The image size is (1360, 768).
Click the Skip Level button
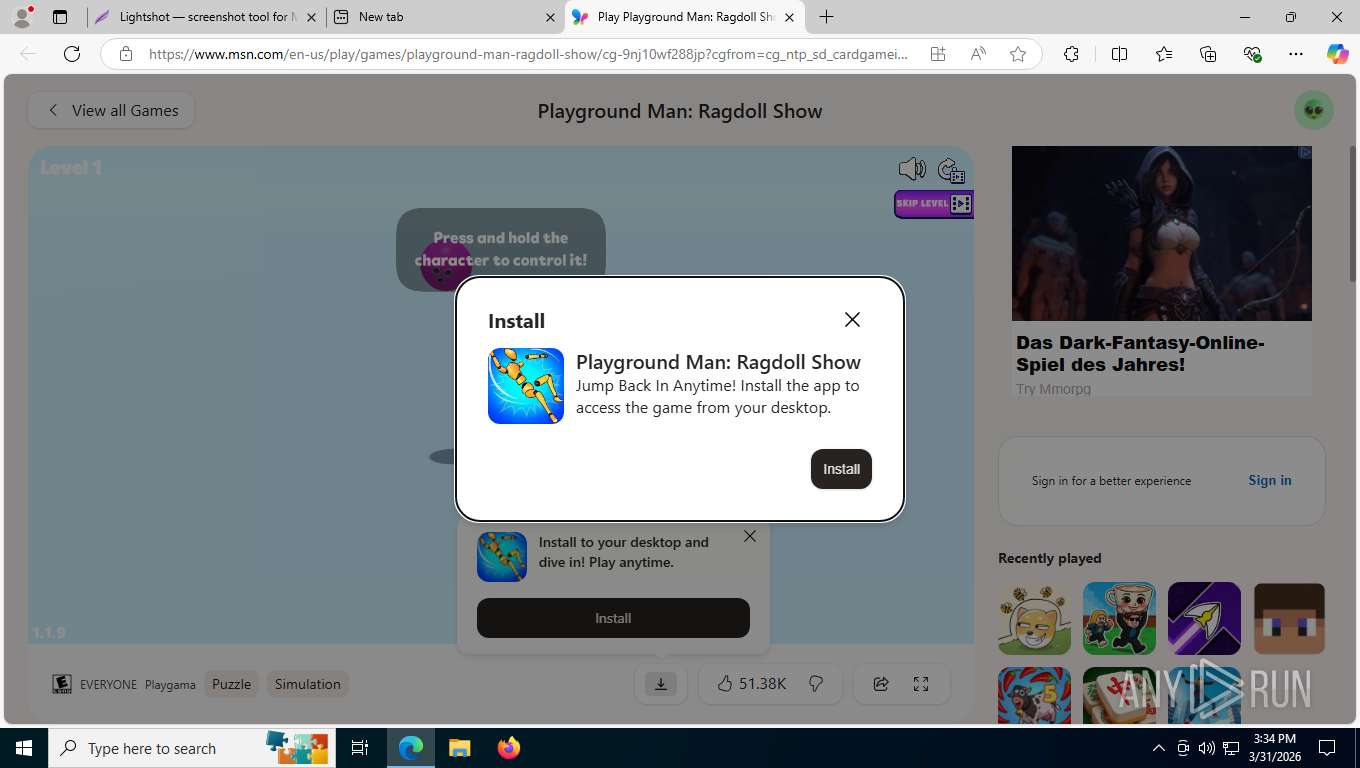pos(933,204)
